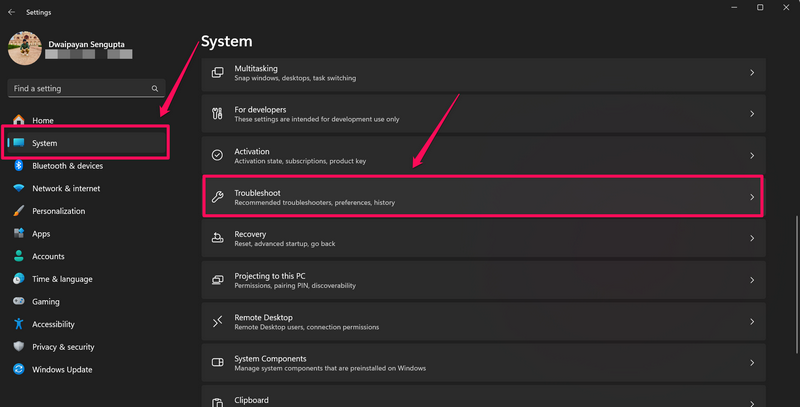Screen dimensions: 800x407
Task: Expand Troubleshoot using its chevron arrow
Action: (x=752, y=197)
